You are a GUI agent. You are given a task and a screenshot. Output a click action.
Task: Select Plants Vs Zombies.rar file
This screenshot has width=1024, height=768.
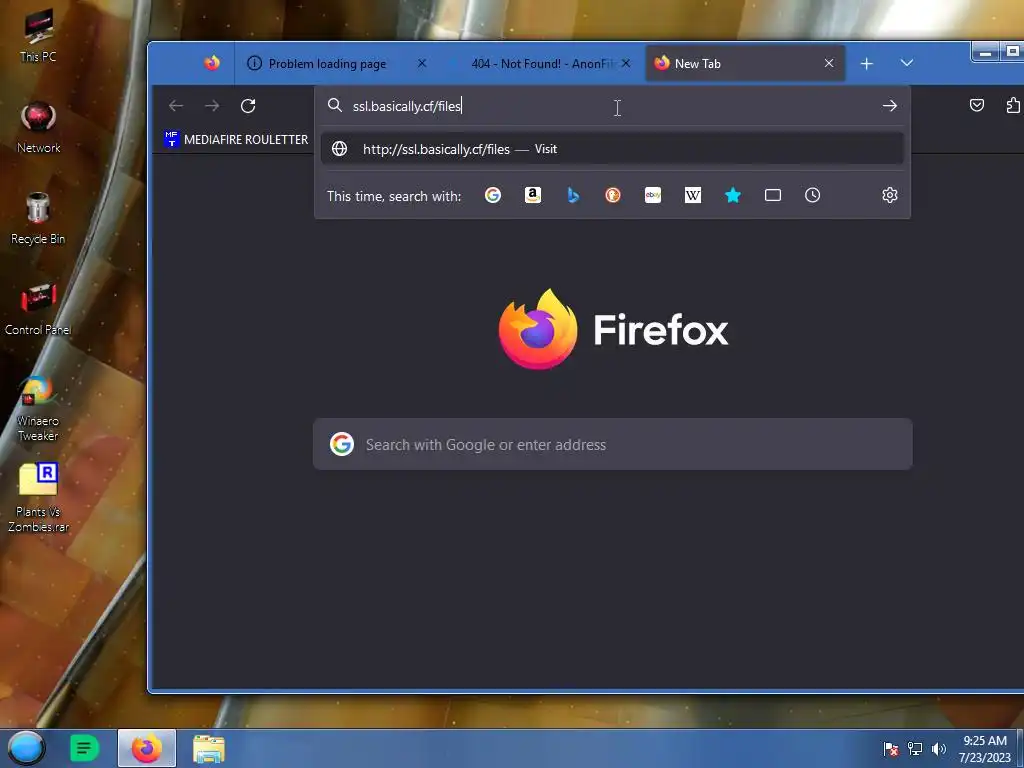point(38,498)
